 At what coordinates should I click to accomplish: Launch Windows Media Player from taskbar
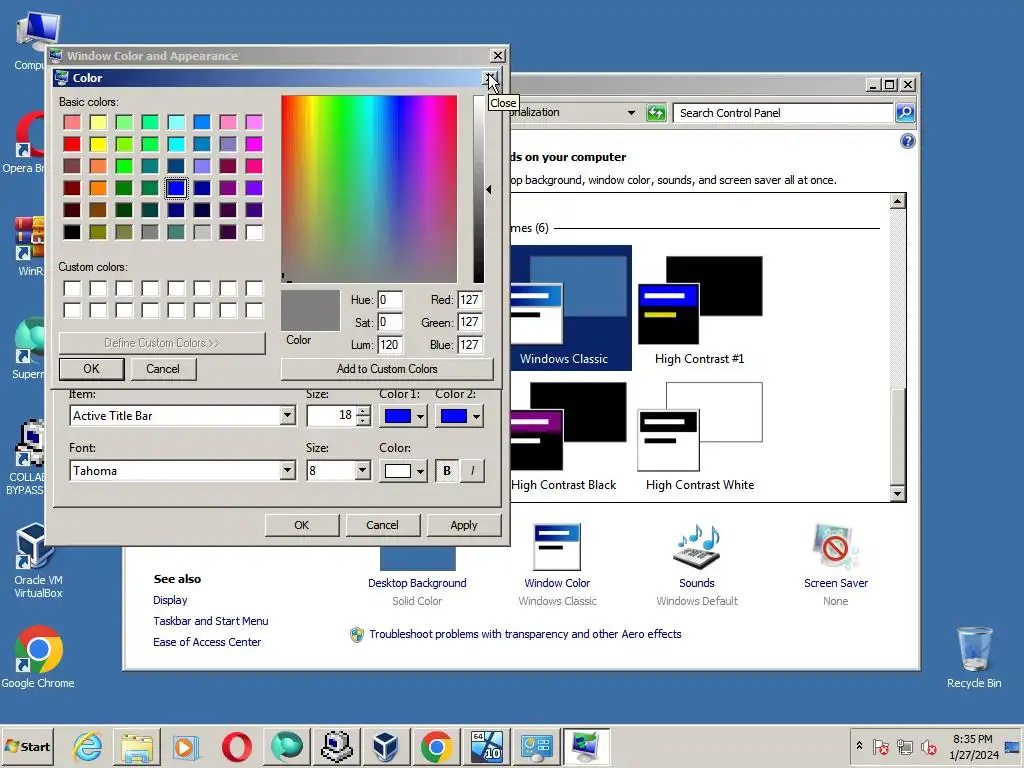[x=185, y=746]
